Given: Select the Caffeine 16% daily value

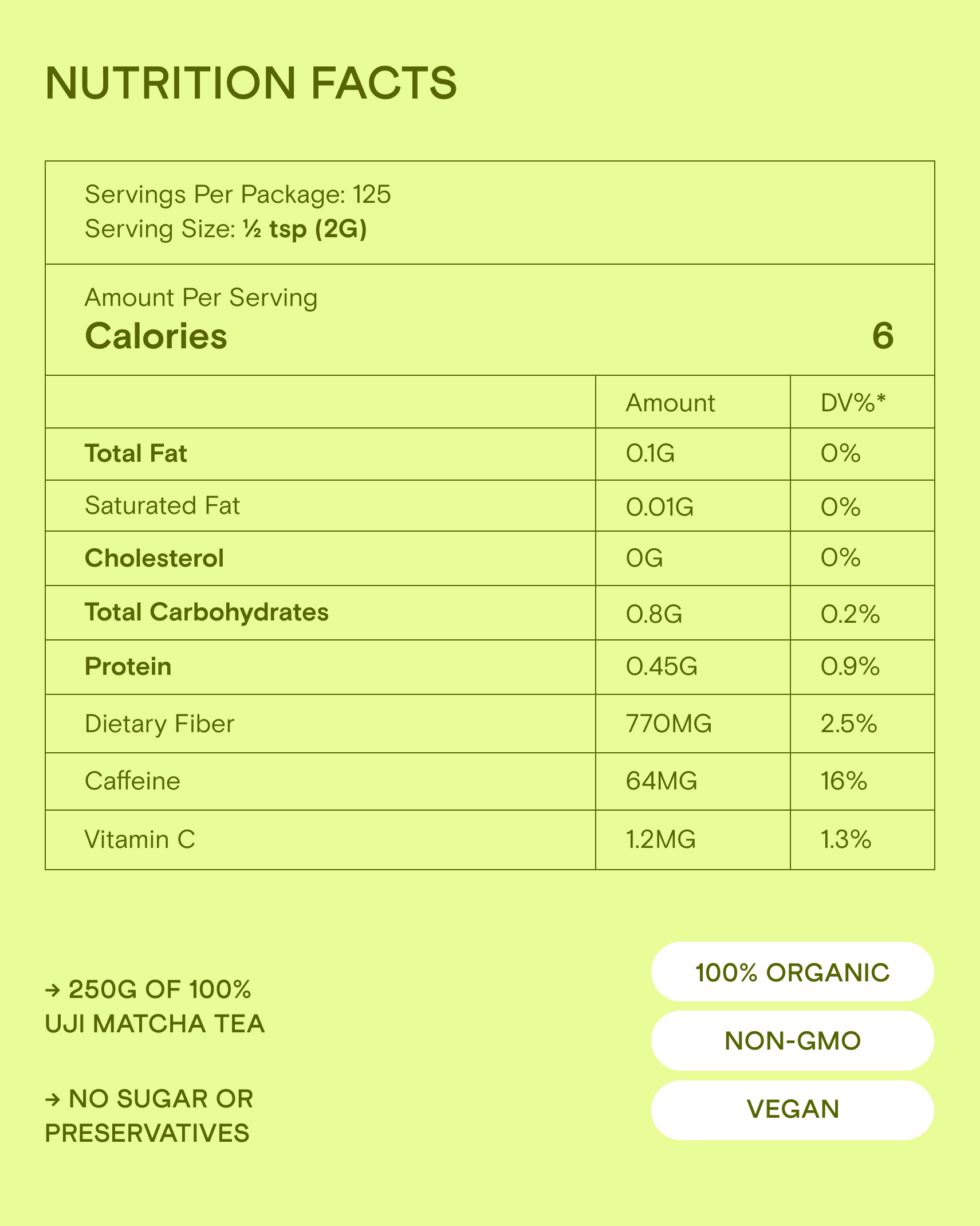Looking at the screenshot, I should click(x=844, y=781).
